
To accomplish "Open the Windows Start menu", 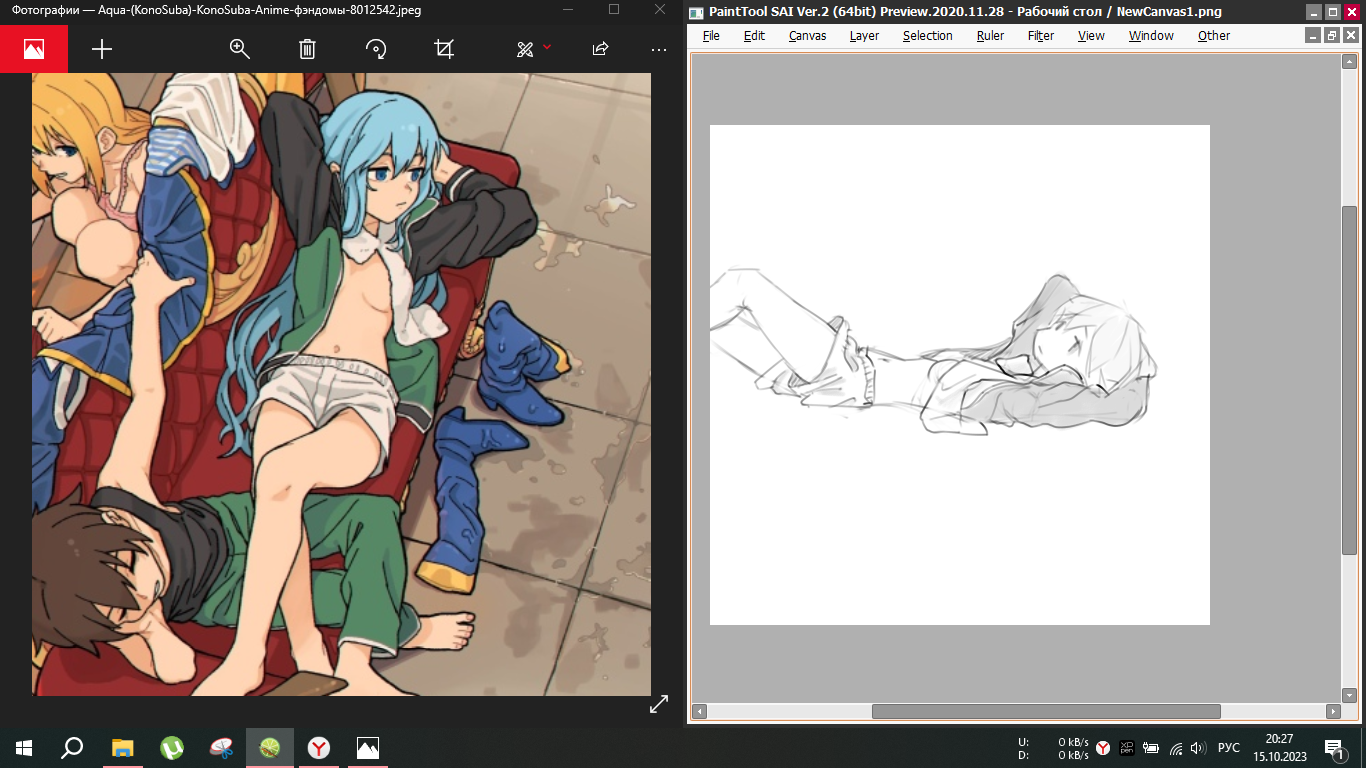I will (24, 748).
